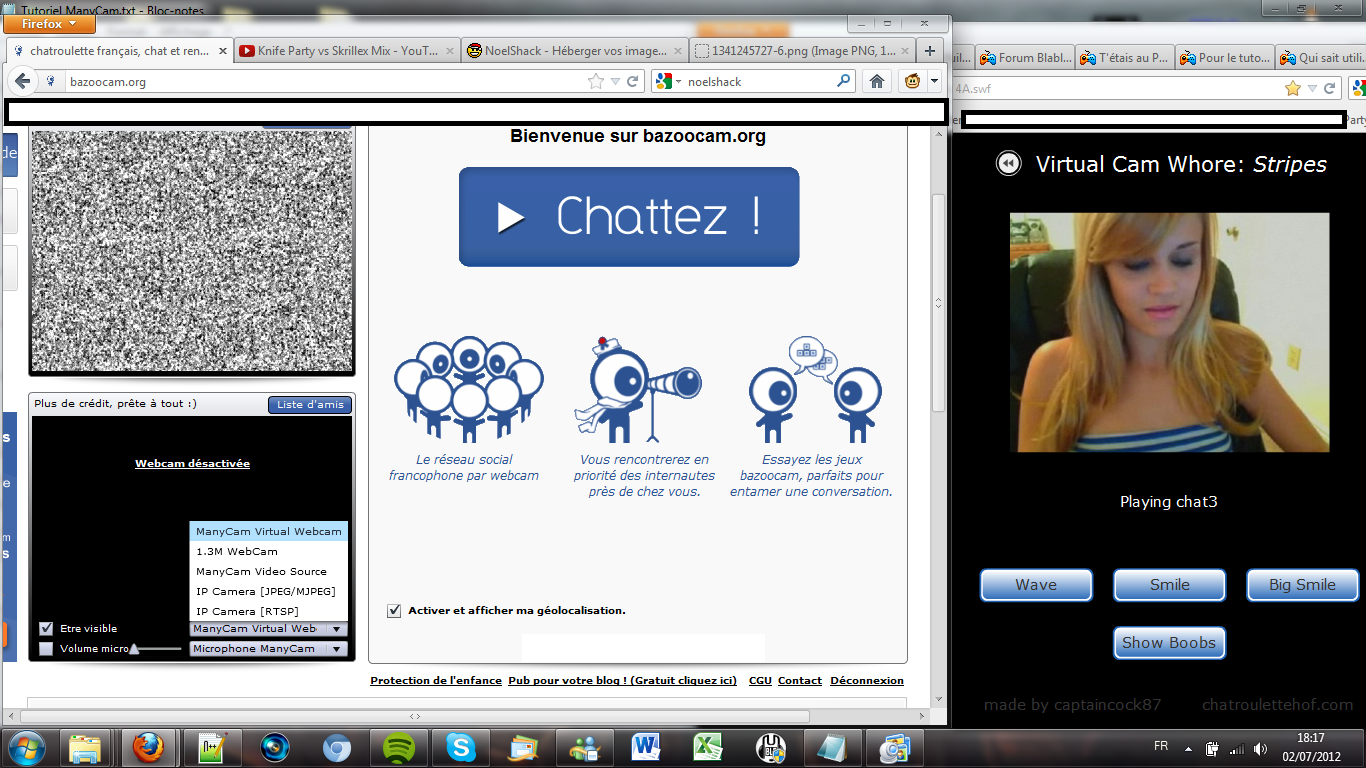Open Microphone ManyCam dropdown
1366x768 pixels.
[268, 649]
